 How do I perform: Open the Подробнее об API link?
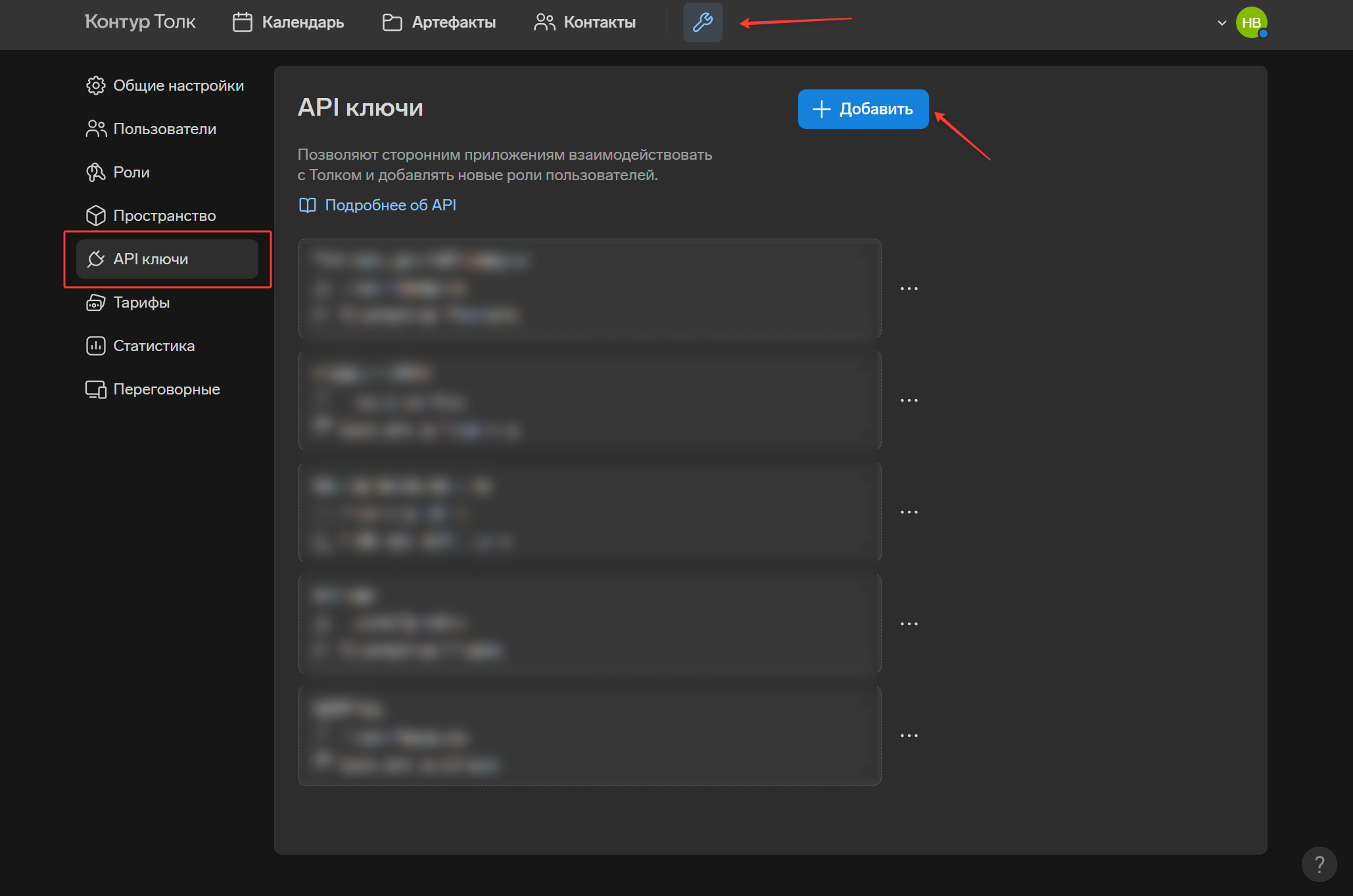point(391,205)
